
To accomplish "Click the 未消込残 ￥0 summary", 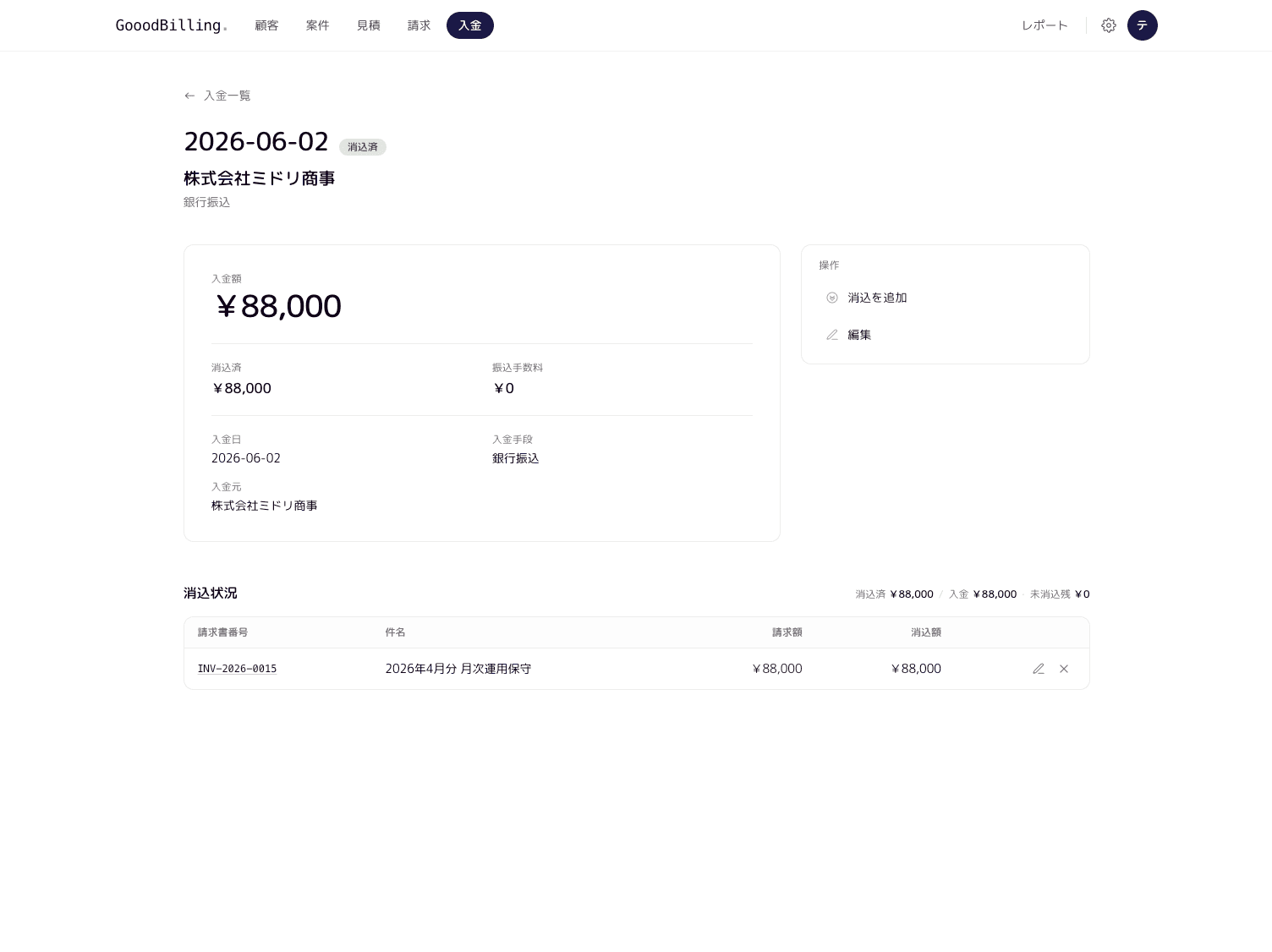I will 1060,594.
